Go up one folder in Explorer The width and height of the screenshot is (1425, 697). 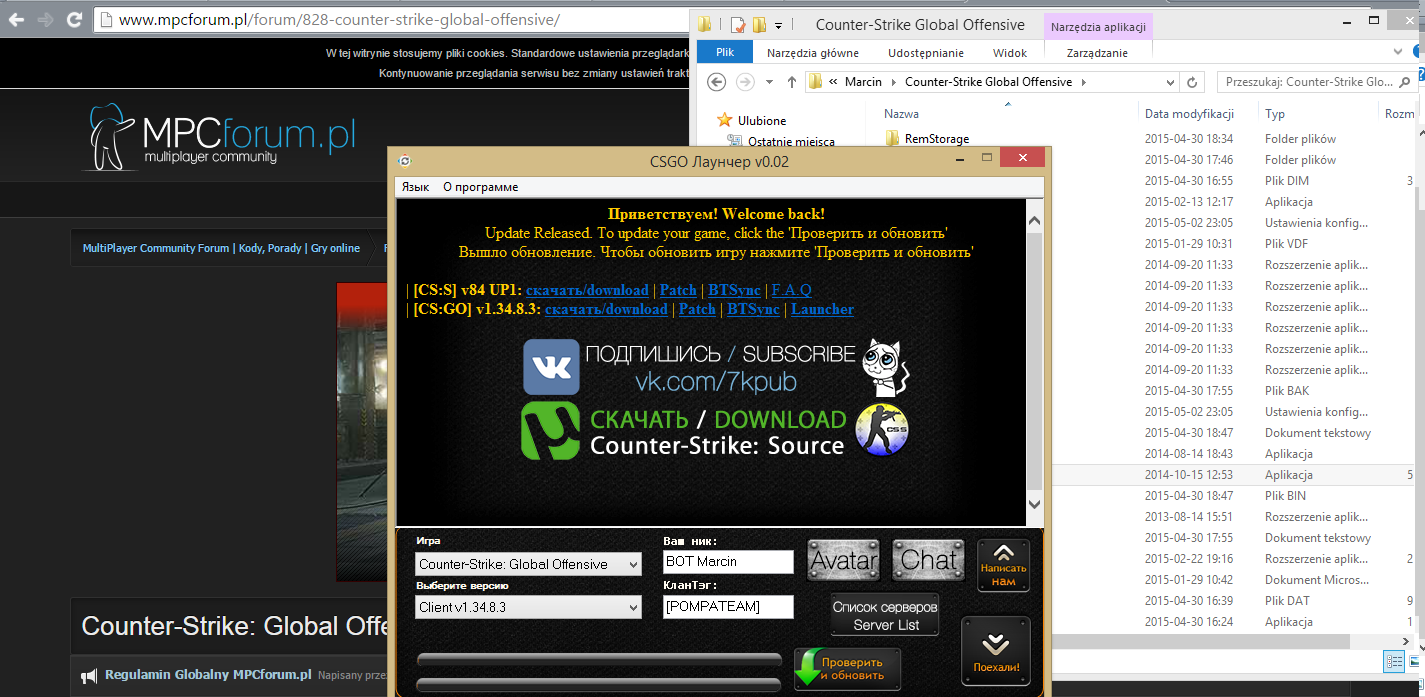click(x=791, y=82)
